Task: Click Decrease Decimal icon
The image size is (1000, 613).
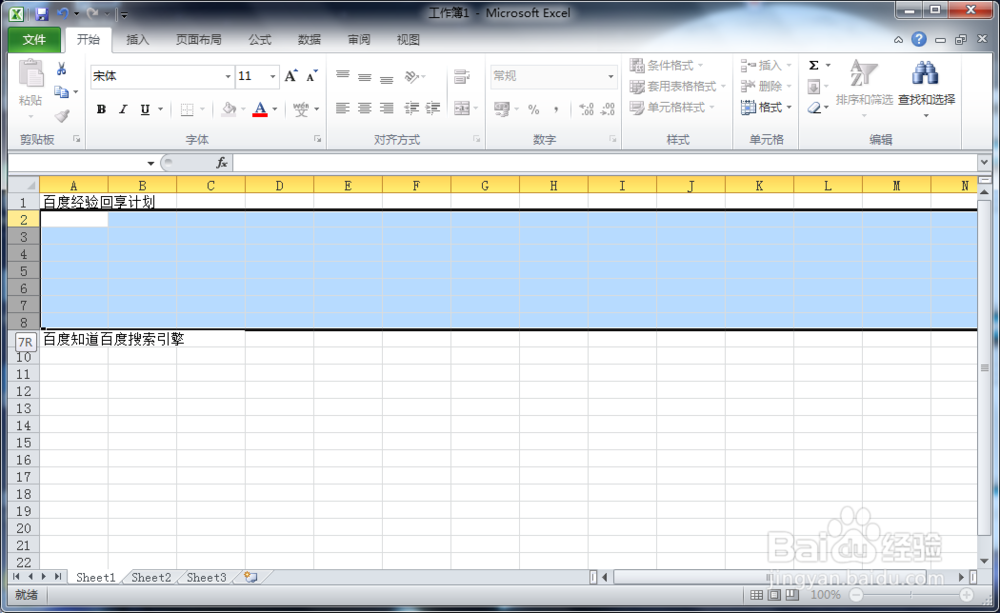Action: pos(608,109)
